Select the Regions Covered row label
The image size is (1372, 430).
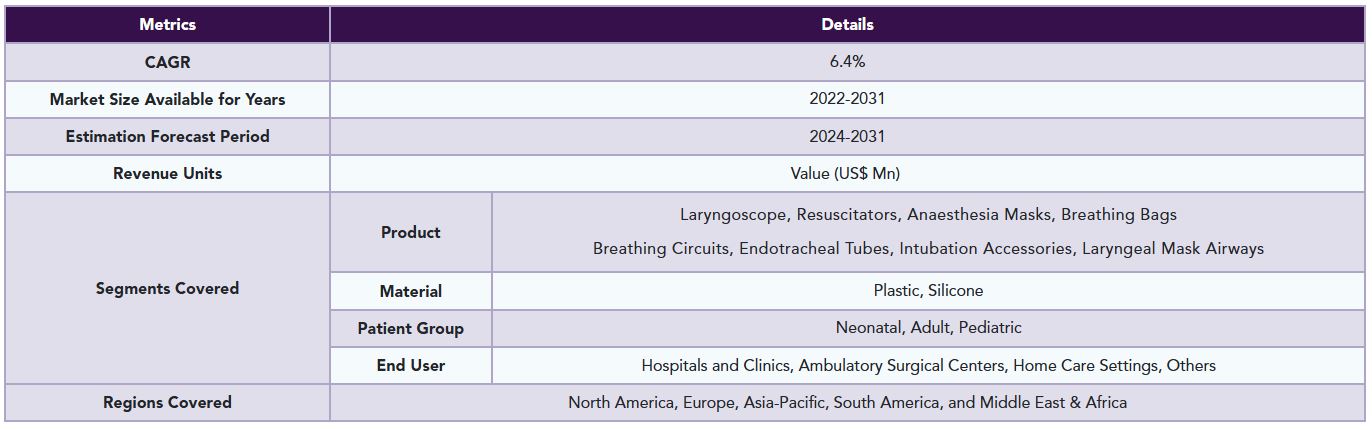pos(167,402)
